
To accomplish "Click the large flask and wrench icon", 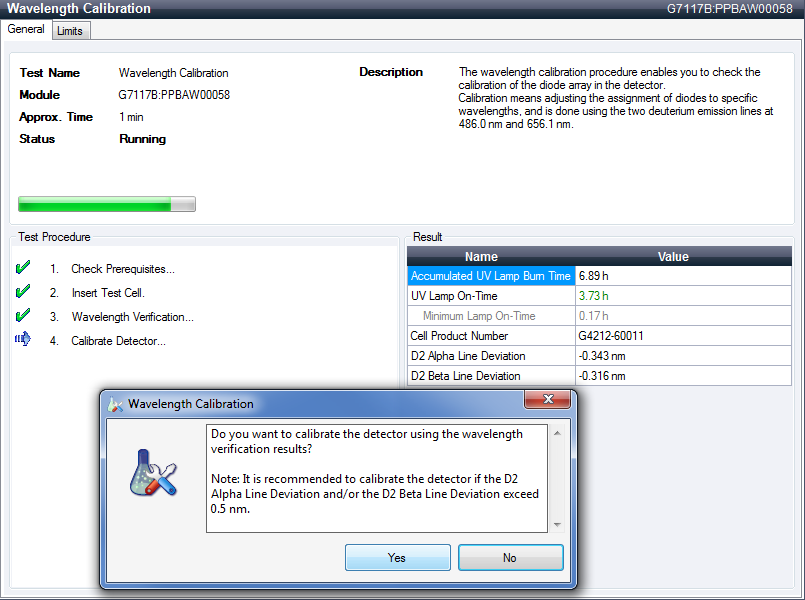I will click(153, 473).
